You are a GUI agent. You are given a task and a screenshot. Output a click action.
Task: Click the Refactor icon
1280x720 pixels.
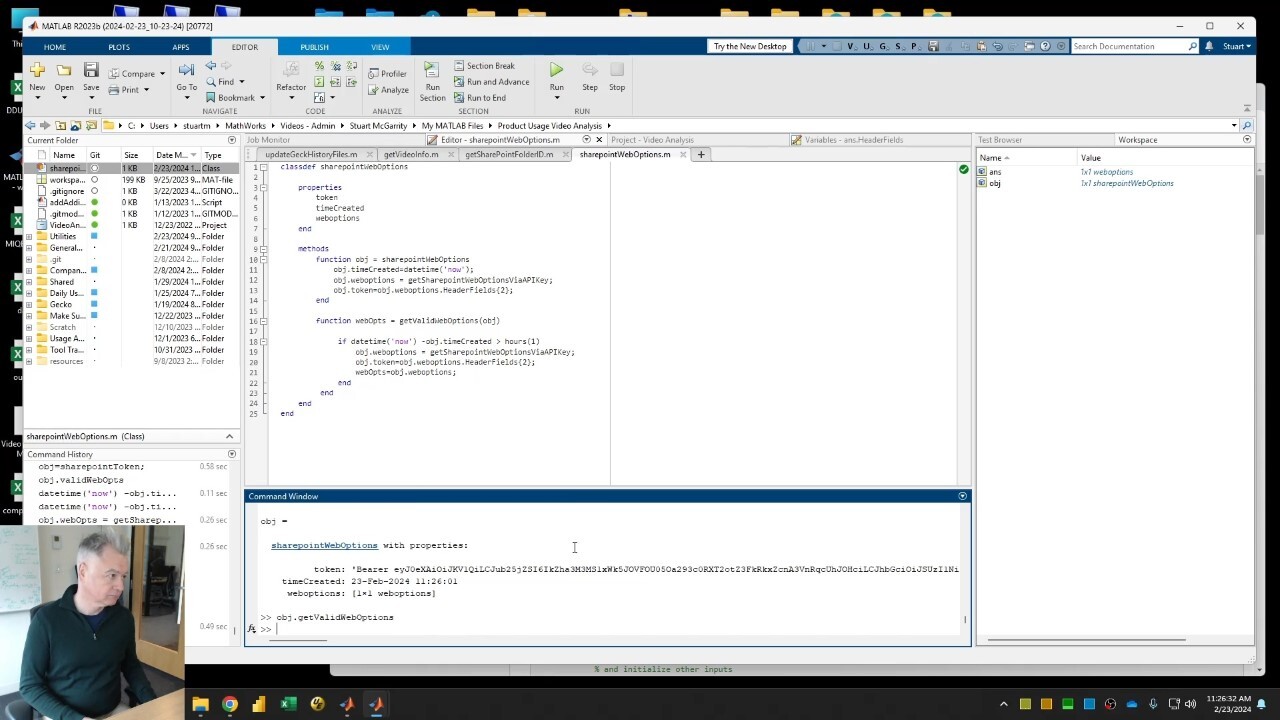291,70
